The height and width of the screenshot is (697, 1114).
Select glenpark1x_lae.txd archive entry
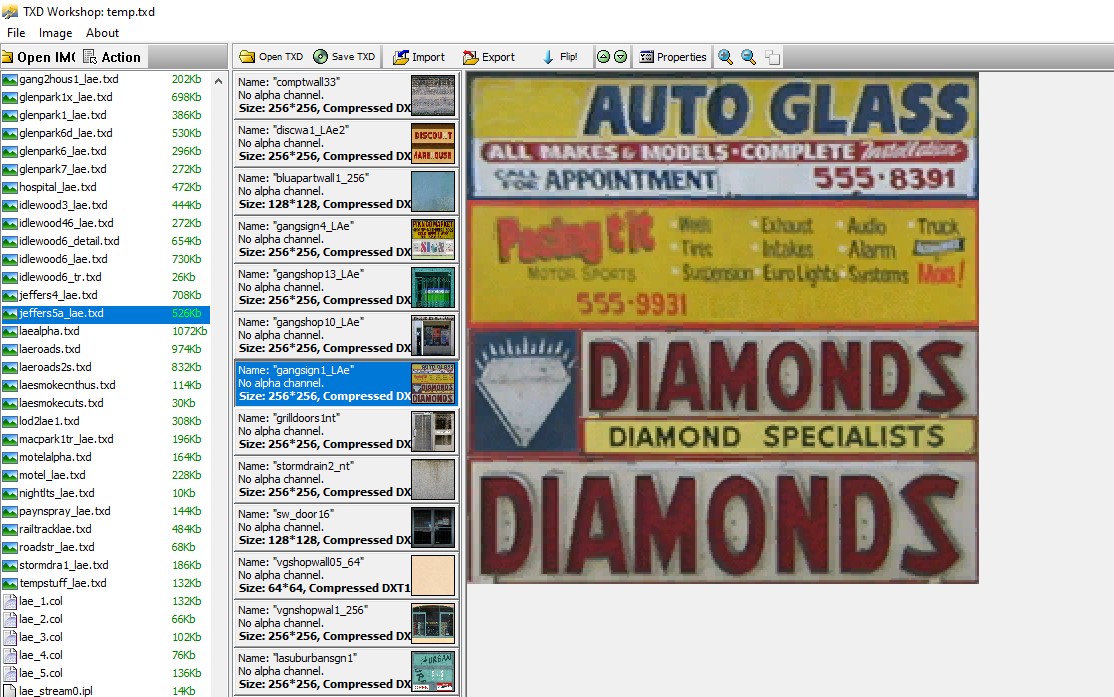pos(105,97)
